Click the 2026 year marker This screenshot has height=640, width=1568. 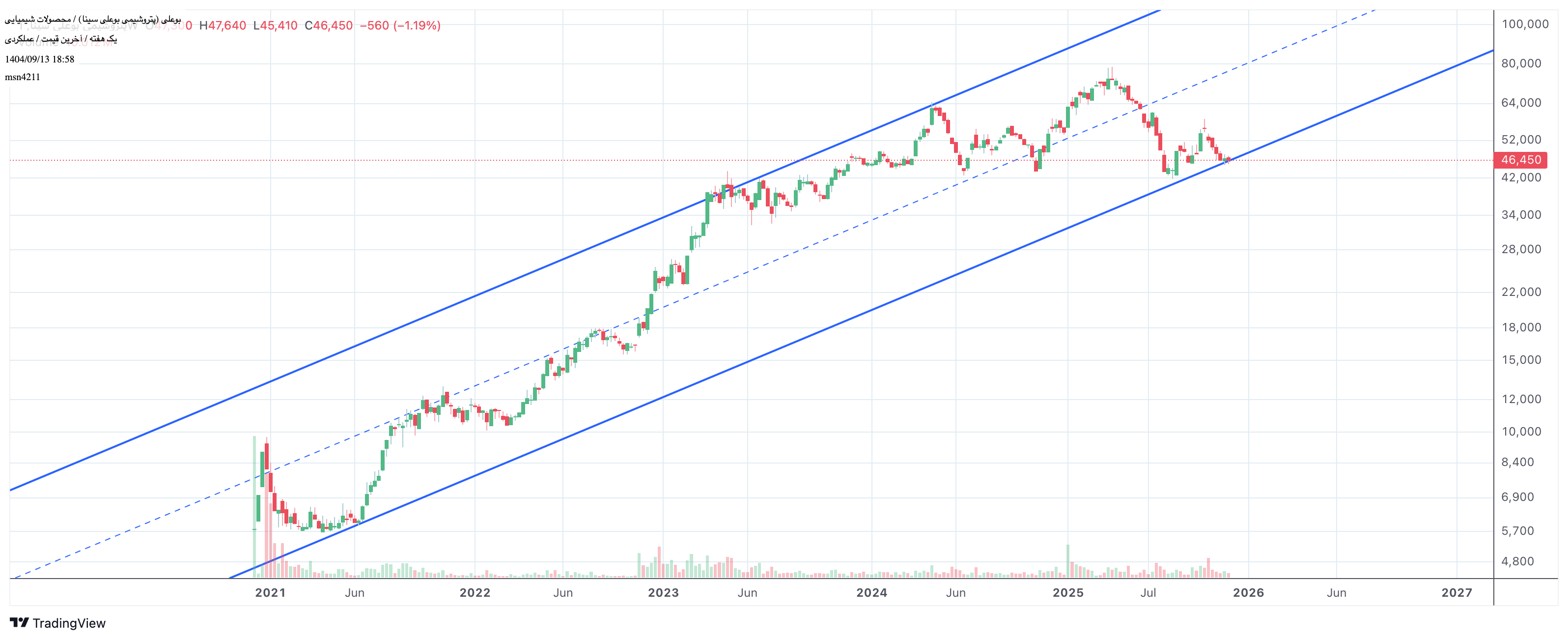pyautogui.click(x=1248, y=592)
